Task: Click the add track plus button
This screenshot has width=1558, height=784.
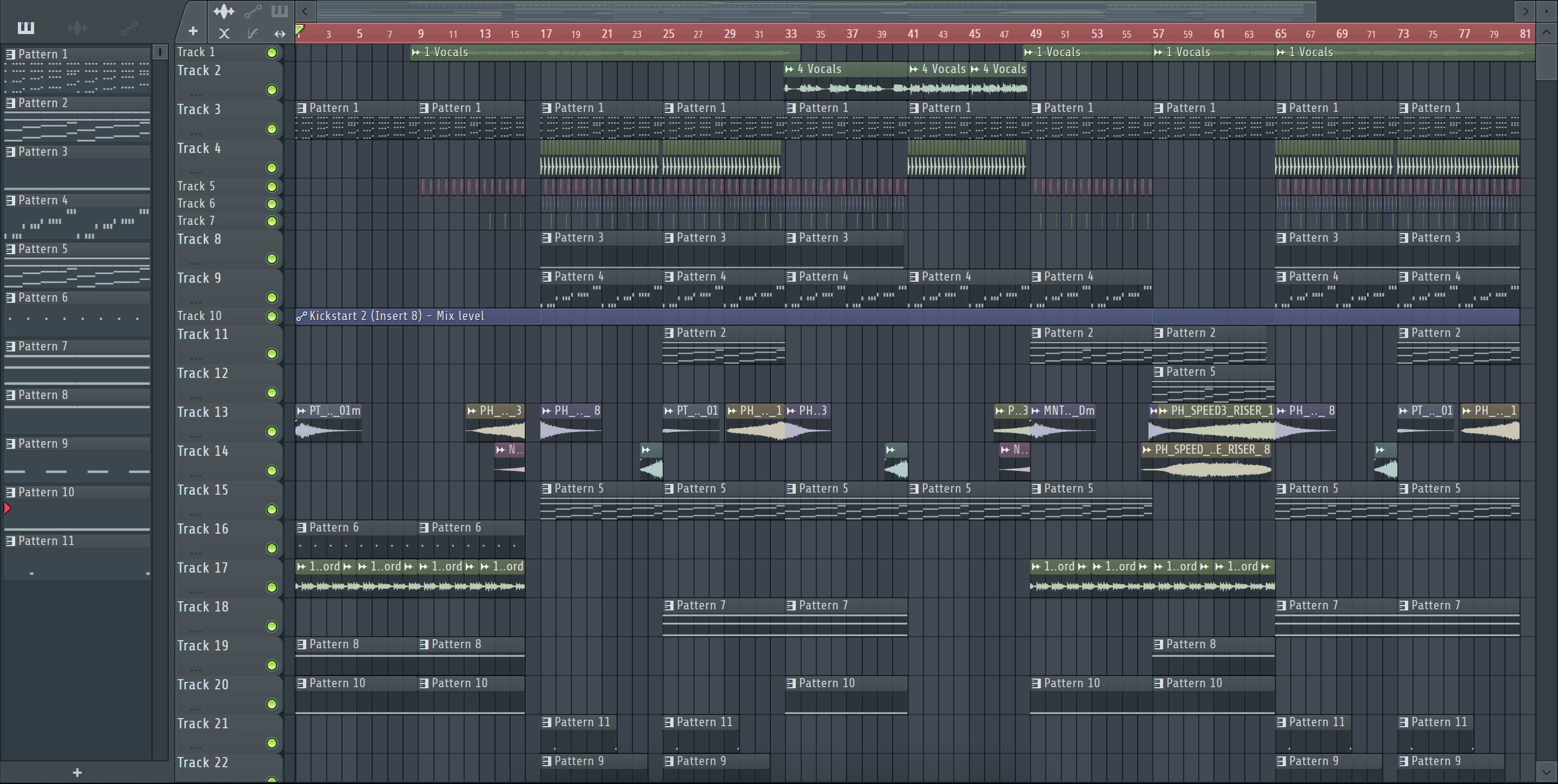Action: (193, 31)
